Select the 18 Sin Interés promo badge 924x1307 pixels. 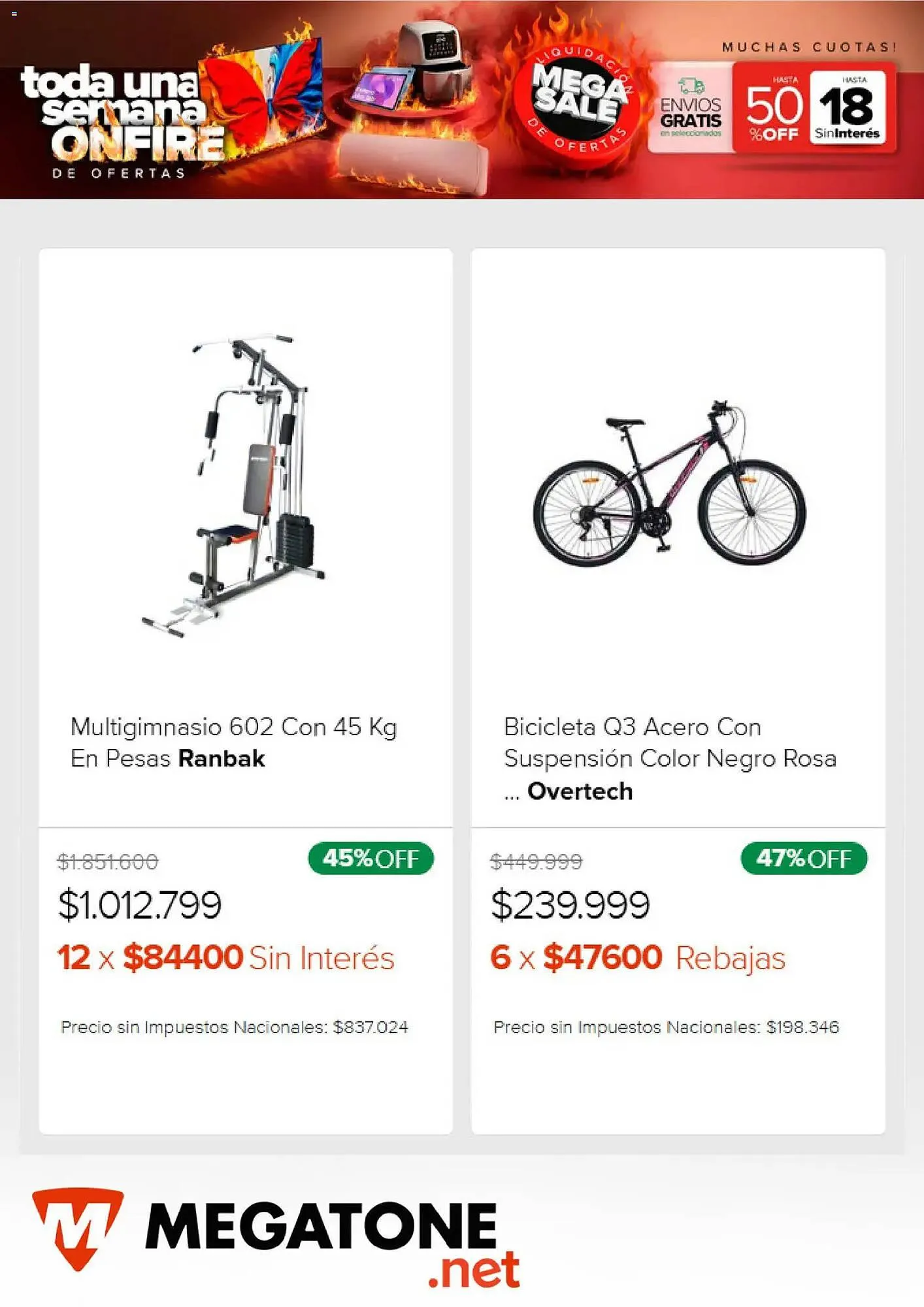[848, 108]
